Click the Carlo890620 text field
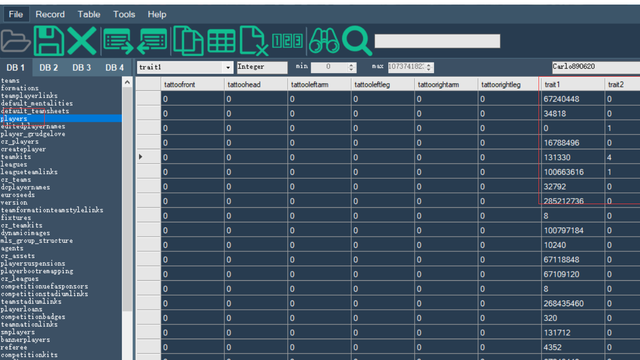The image size is (640, 360). coord(596,67)
